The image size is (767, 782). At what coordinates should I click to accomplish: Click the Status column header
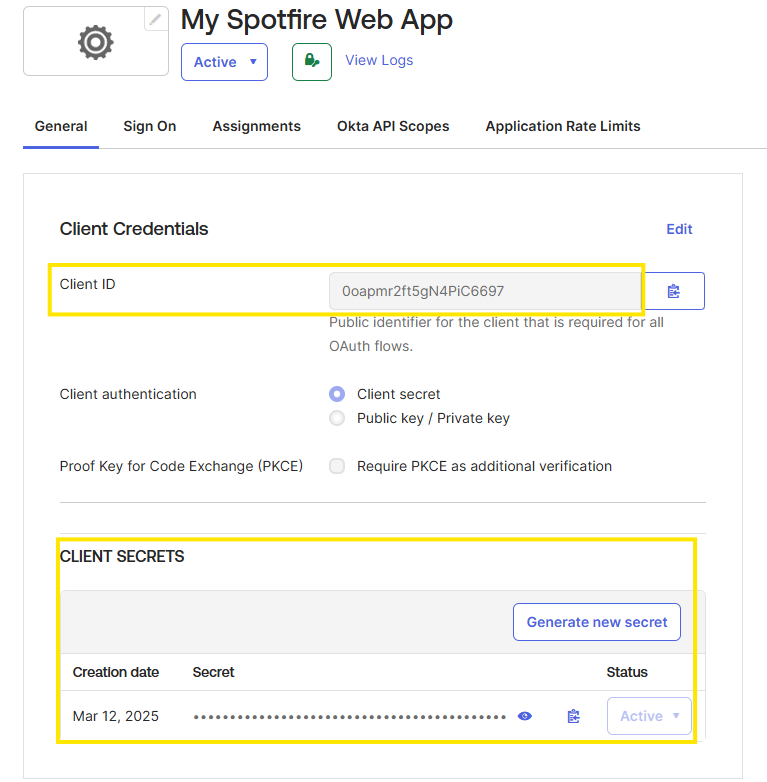627,672
